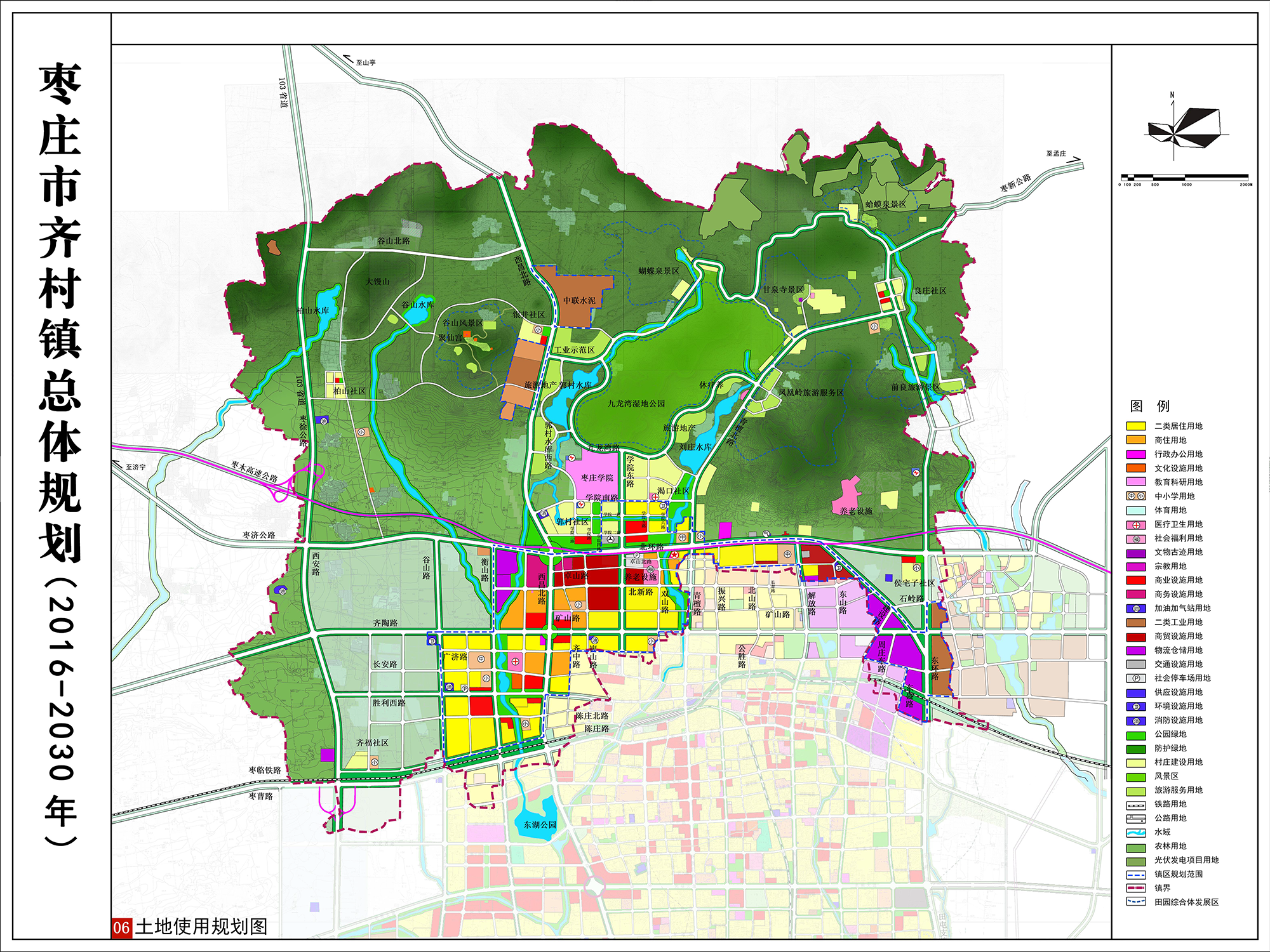
Task: Click the 土地使用规划图 sheet title
Action: pos(201,927)
